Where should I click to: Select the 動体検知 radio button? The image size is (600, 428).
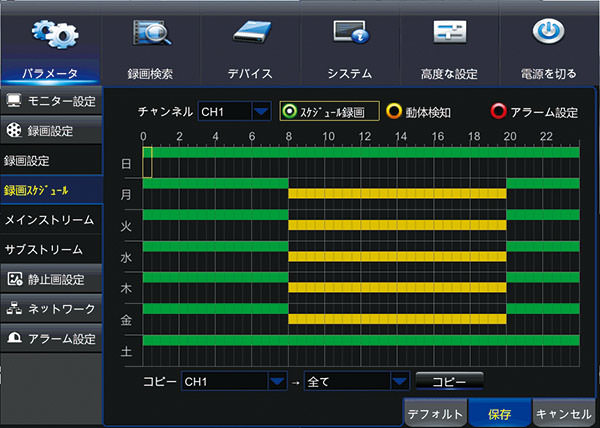395,112
